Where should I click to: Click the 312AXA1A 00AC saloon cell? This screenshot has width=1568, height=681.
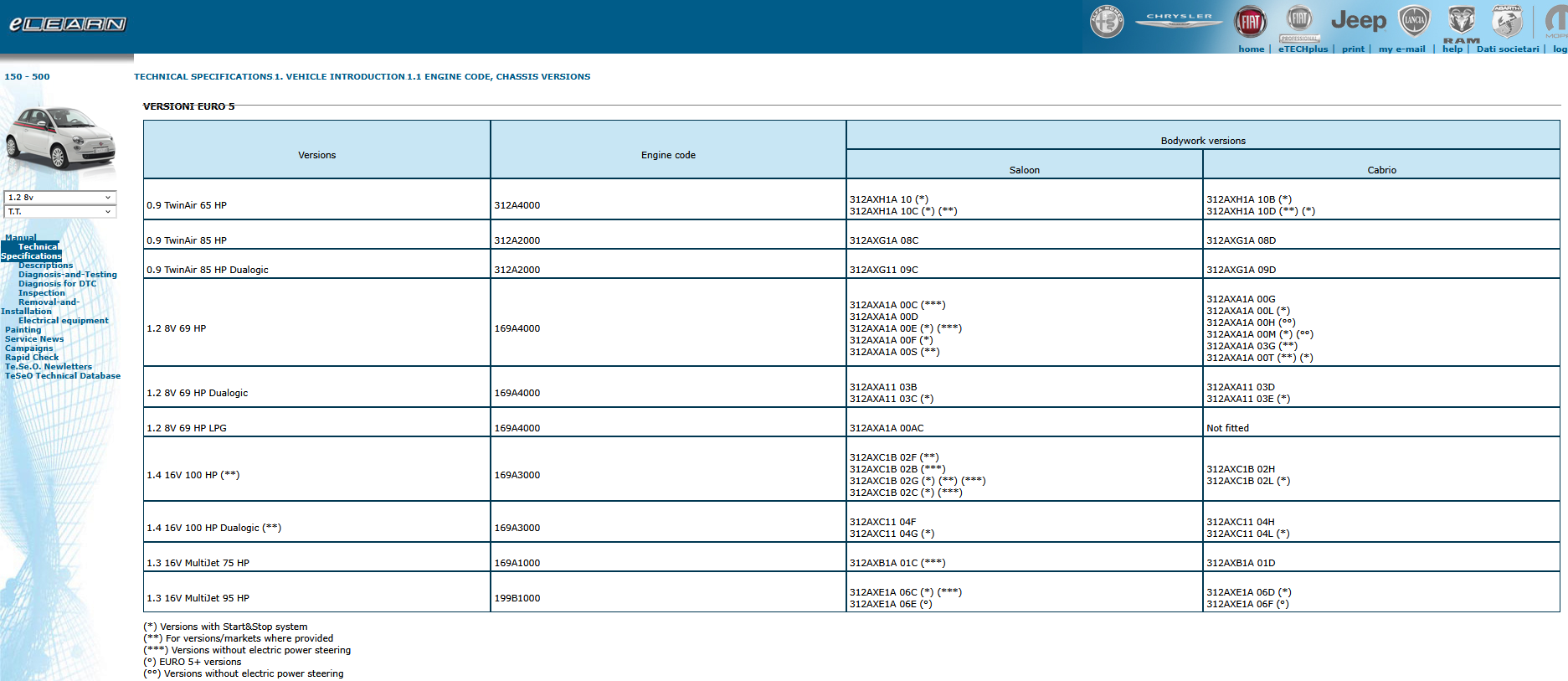(1025, 422)
